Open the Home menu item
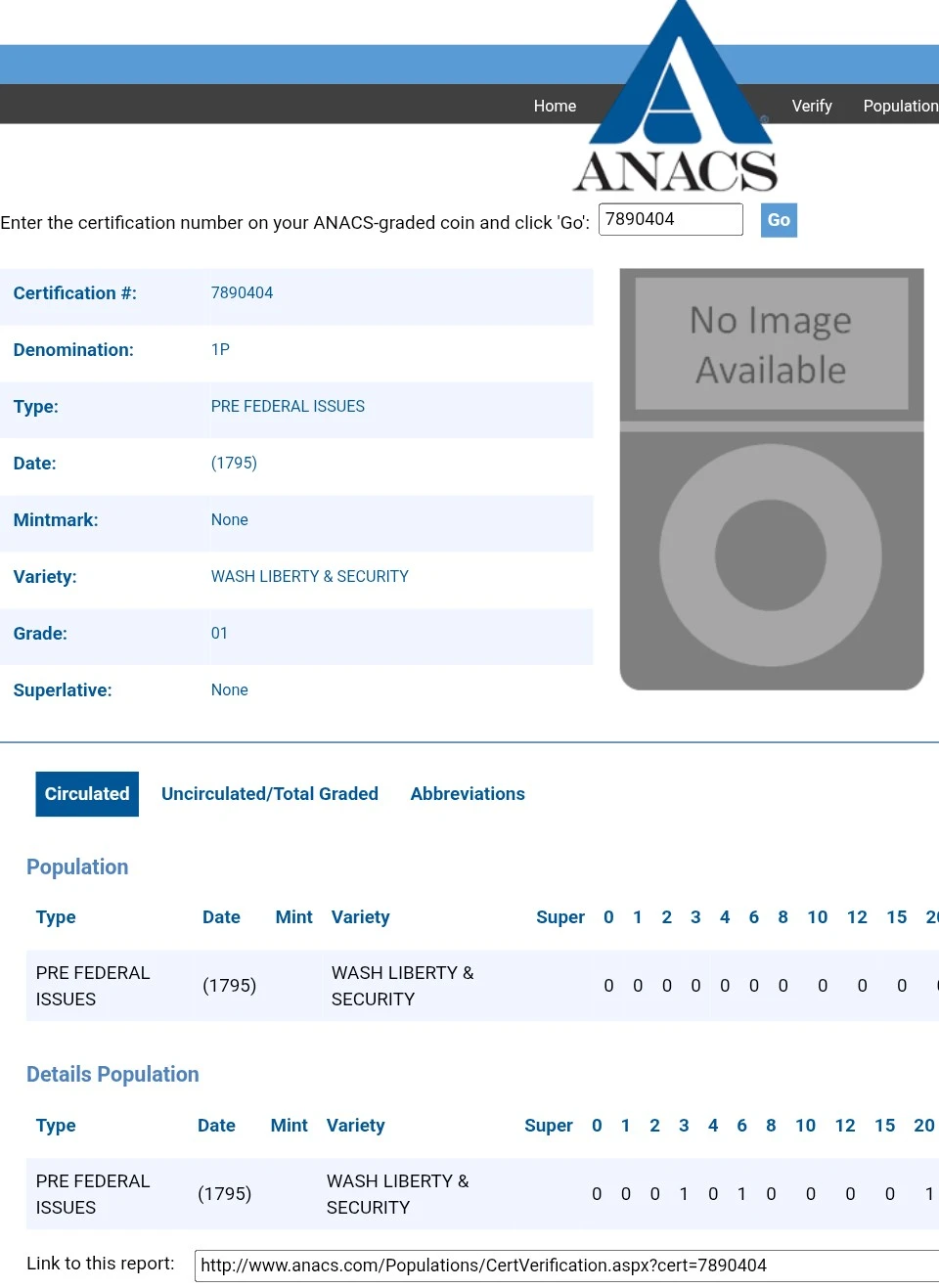Image resolution: width=939 pixels, height=1288 pixels. [x=555, y=106]
